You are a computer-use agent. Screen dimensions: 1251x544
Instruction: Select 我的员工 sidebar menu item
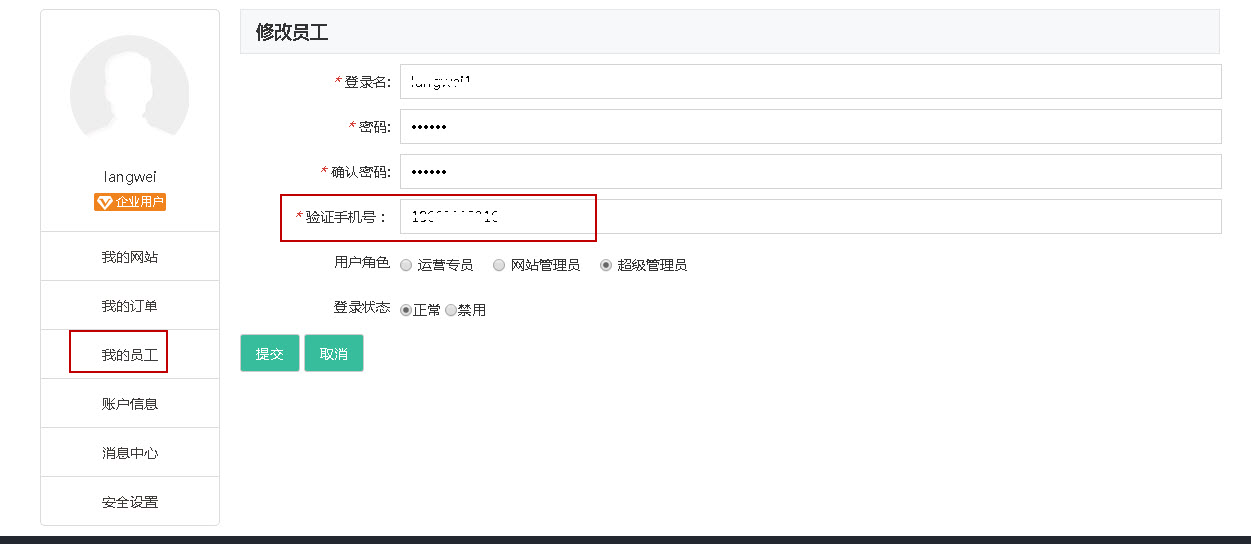(x=130, y=355)
